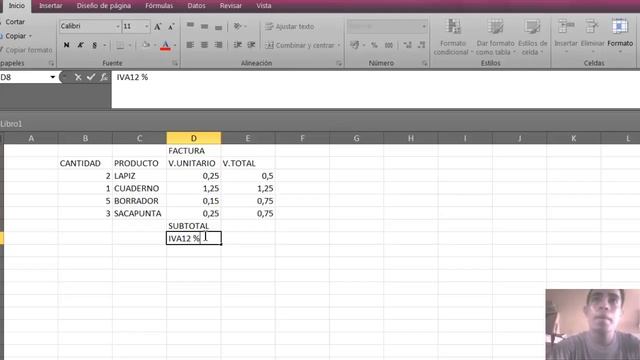640x360 pixels.
Task: Open Portapapeles dialog launcher
Action: pyautogui.click(x=51, y=63)
